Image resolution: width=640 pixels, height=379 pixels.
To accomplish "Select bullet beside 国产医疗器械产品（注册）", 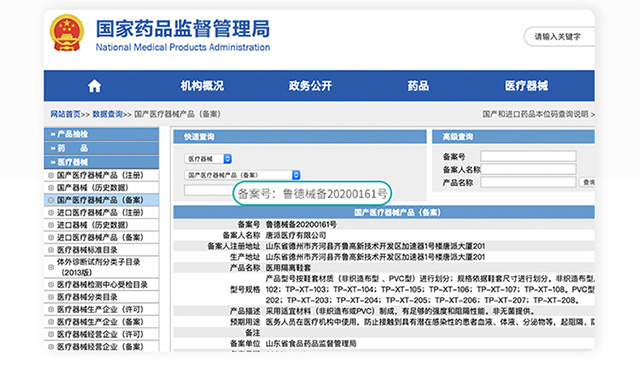I will coord(51,175).
